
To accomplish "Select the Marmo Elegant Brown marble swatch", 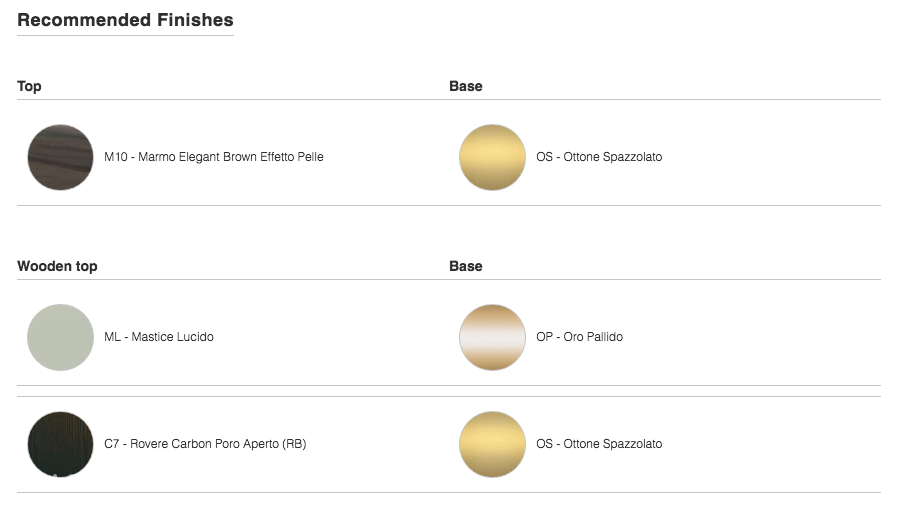I will [60, 157].
